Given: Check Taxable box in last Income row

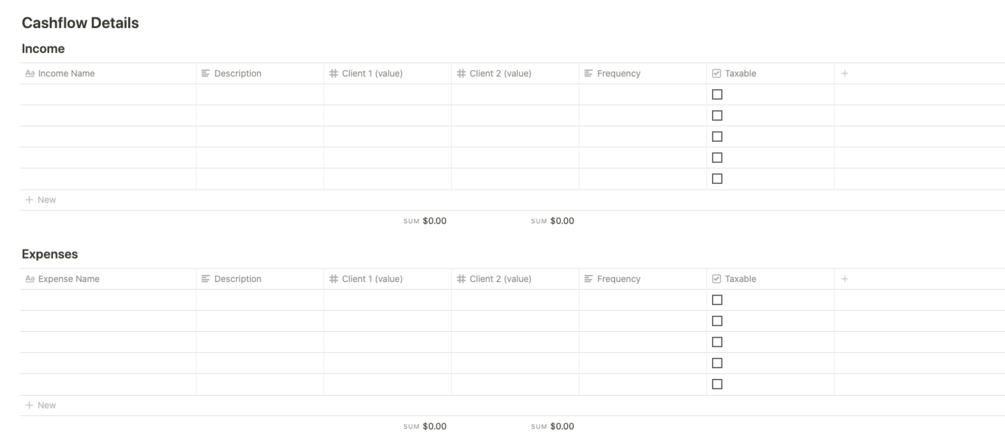Looking at the screenshot, I should [x=717, y=179].
